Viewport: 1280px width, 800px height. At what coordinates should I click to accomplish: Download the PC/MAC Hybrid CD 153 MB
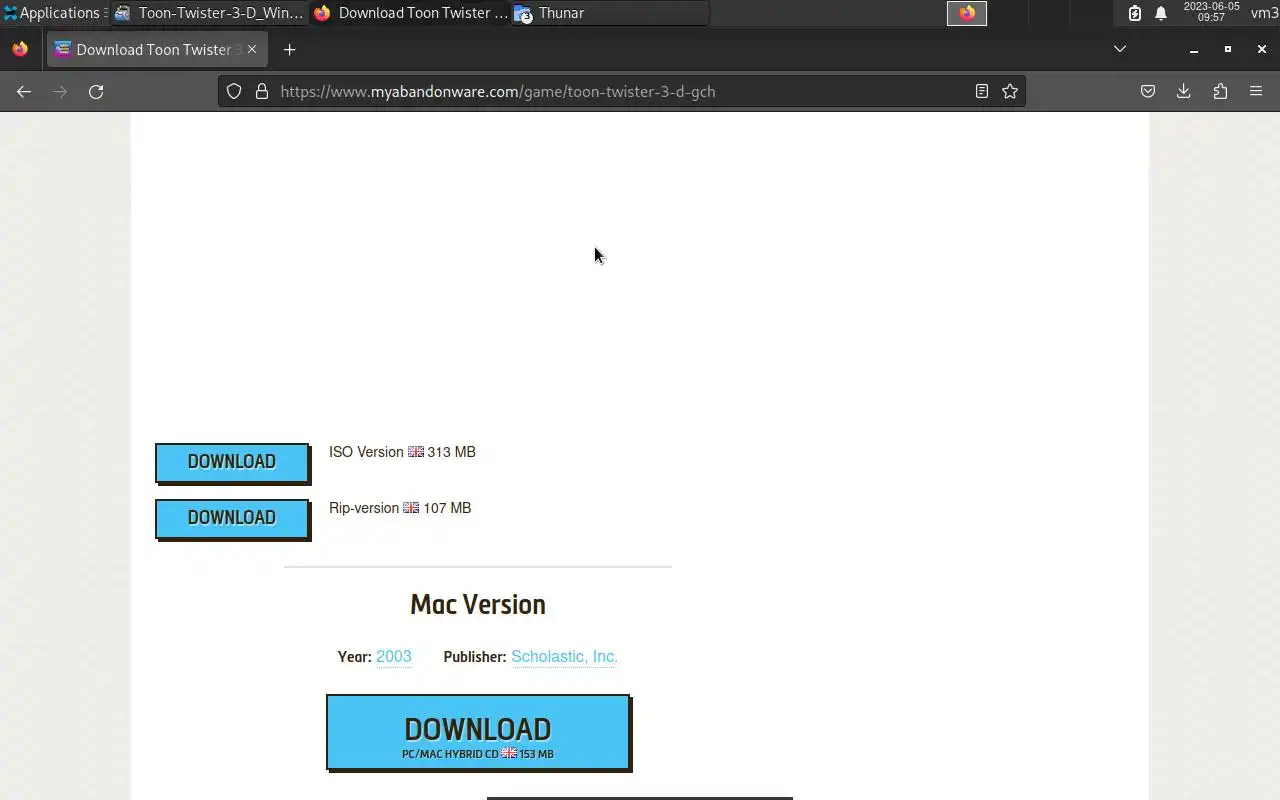pos(478,732)
